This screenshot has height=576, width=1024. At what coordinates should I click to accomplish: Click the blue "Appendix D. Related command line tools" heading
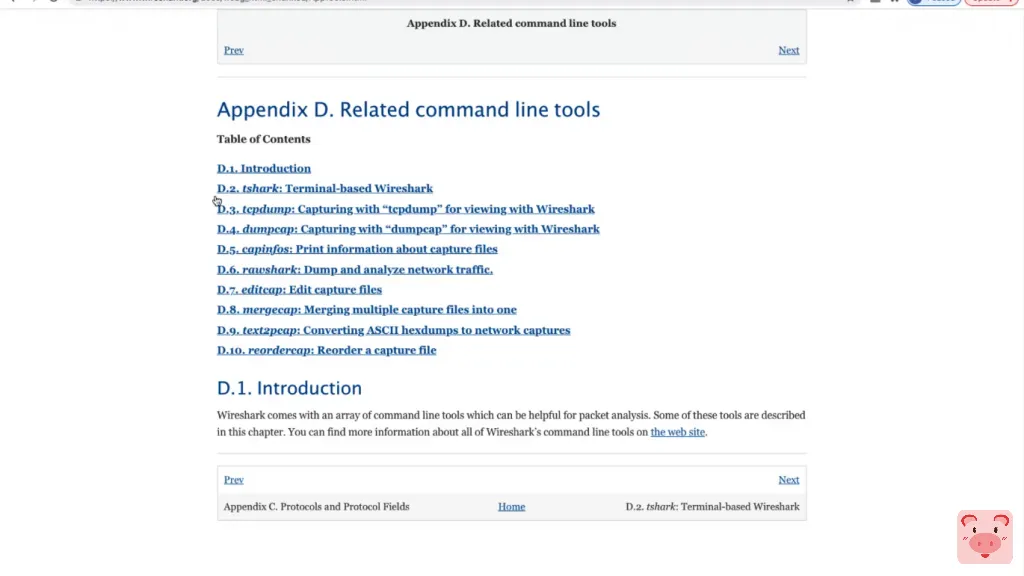pyautogui.click(x=408, y=110)
